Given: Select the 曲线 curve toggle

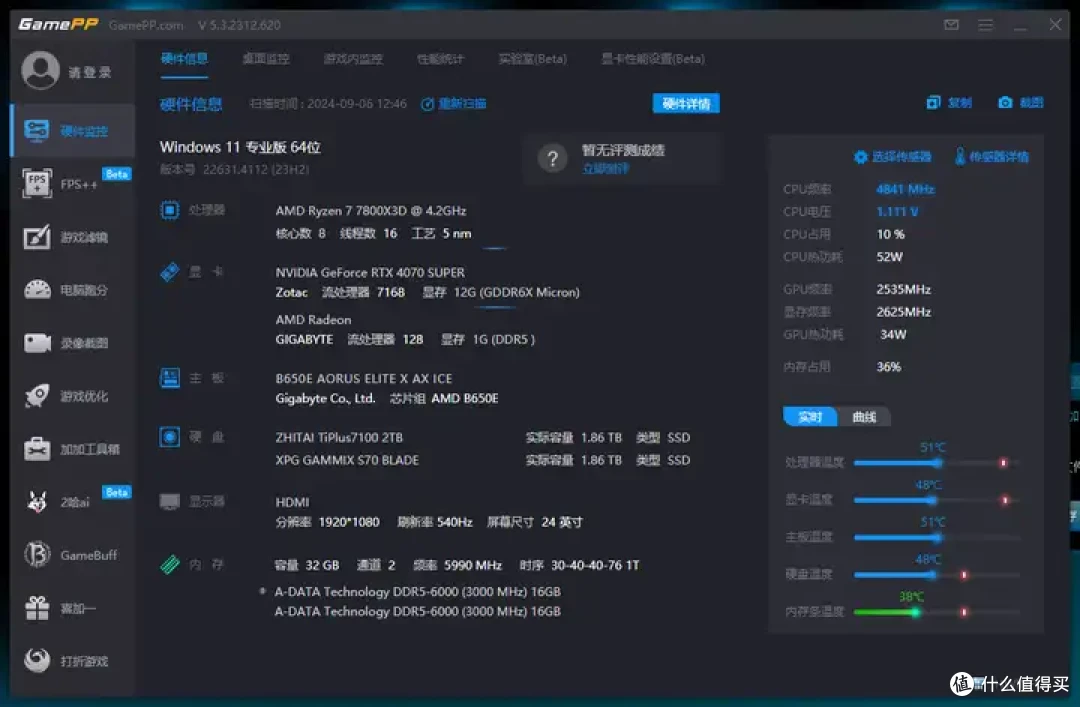Looking at the screenshot, I should [x=864, y=416].
